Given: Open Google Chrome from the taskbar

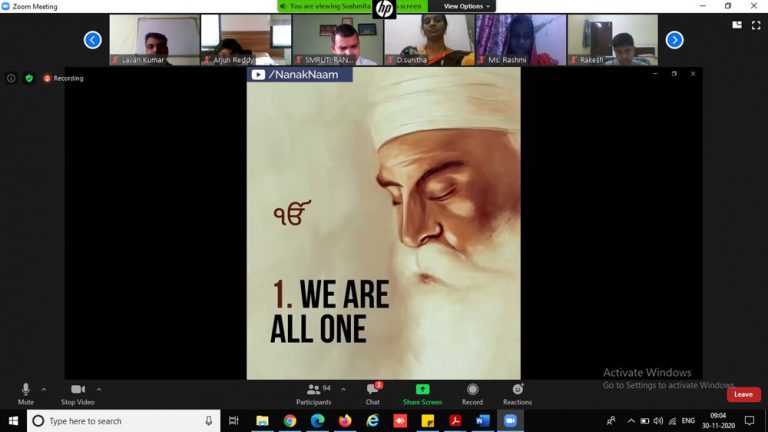Looking at the screenshot, I should pyautogui.click(x=290, y=421).
